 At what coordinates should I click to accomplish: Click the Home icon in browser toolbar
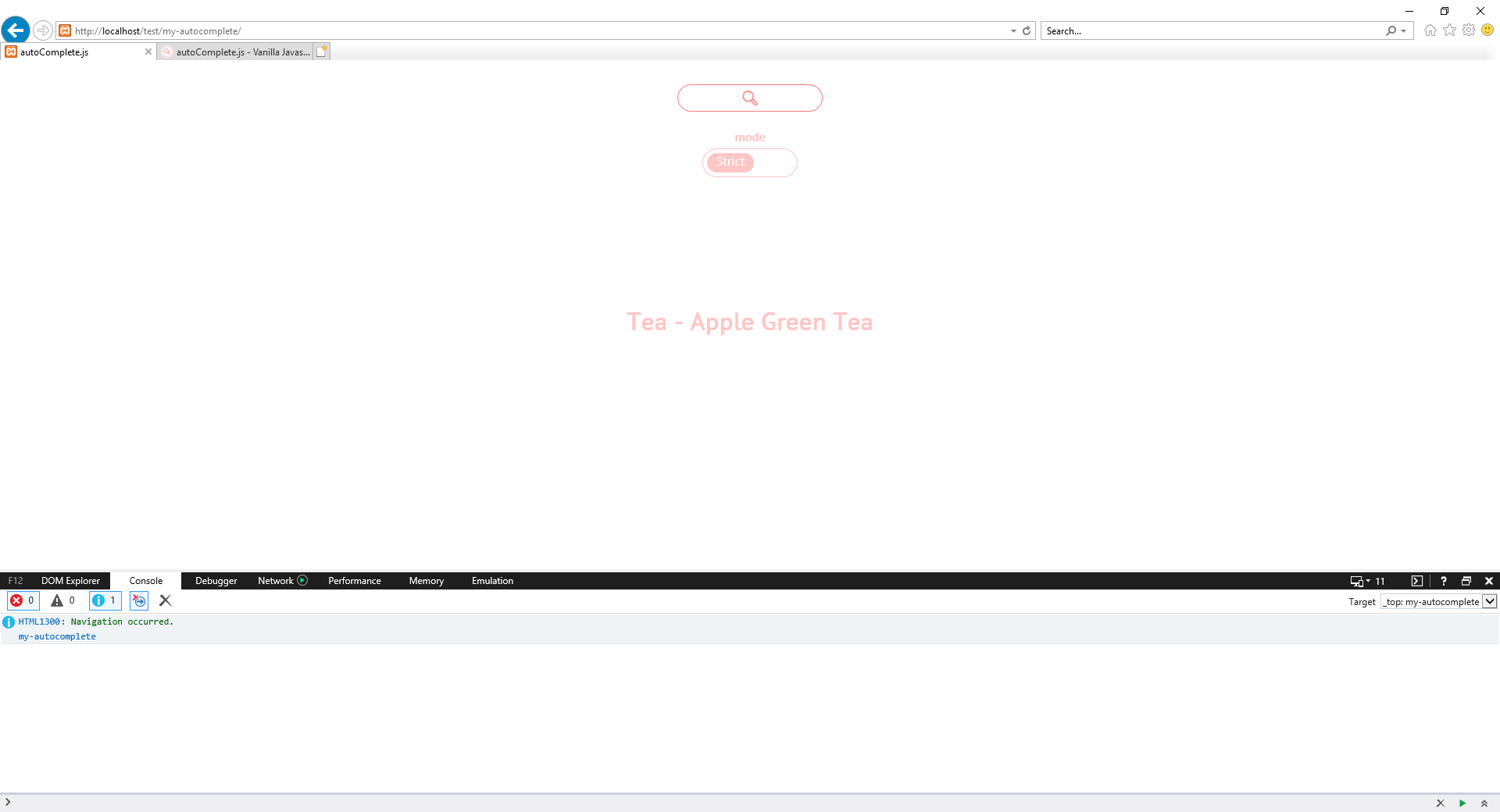pos(1430,30)
